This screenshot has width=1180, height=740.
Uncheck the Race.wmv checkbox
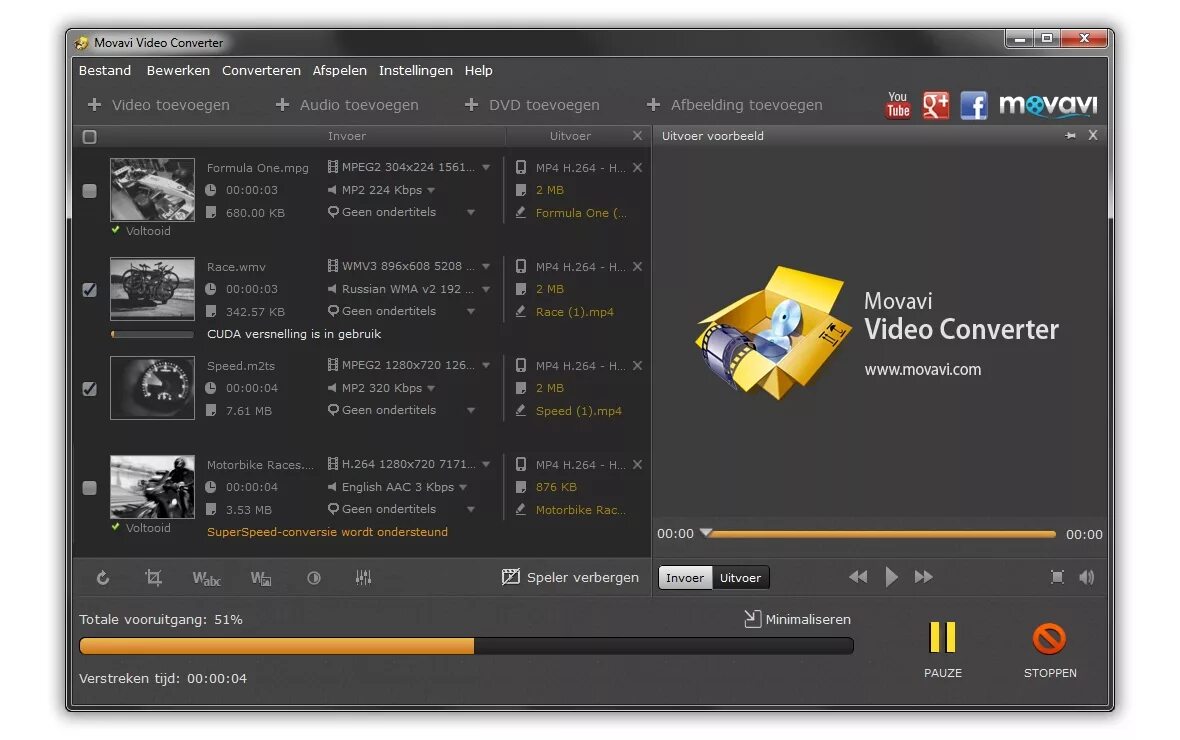(x=90, y=290)
